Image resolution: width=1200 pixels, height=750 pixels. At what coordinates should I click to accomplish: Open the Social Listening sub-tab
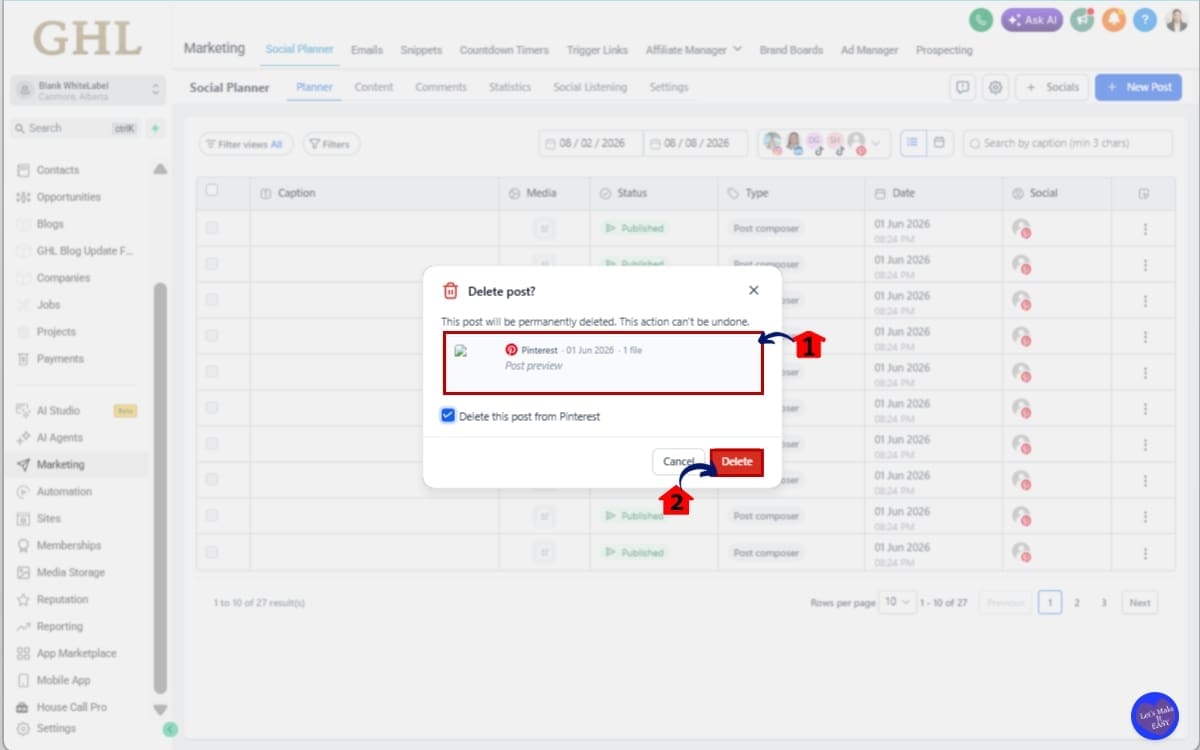(590, 87)
